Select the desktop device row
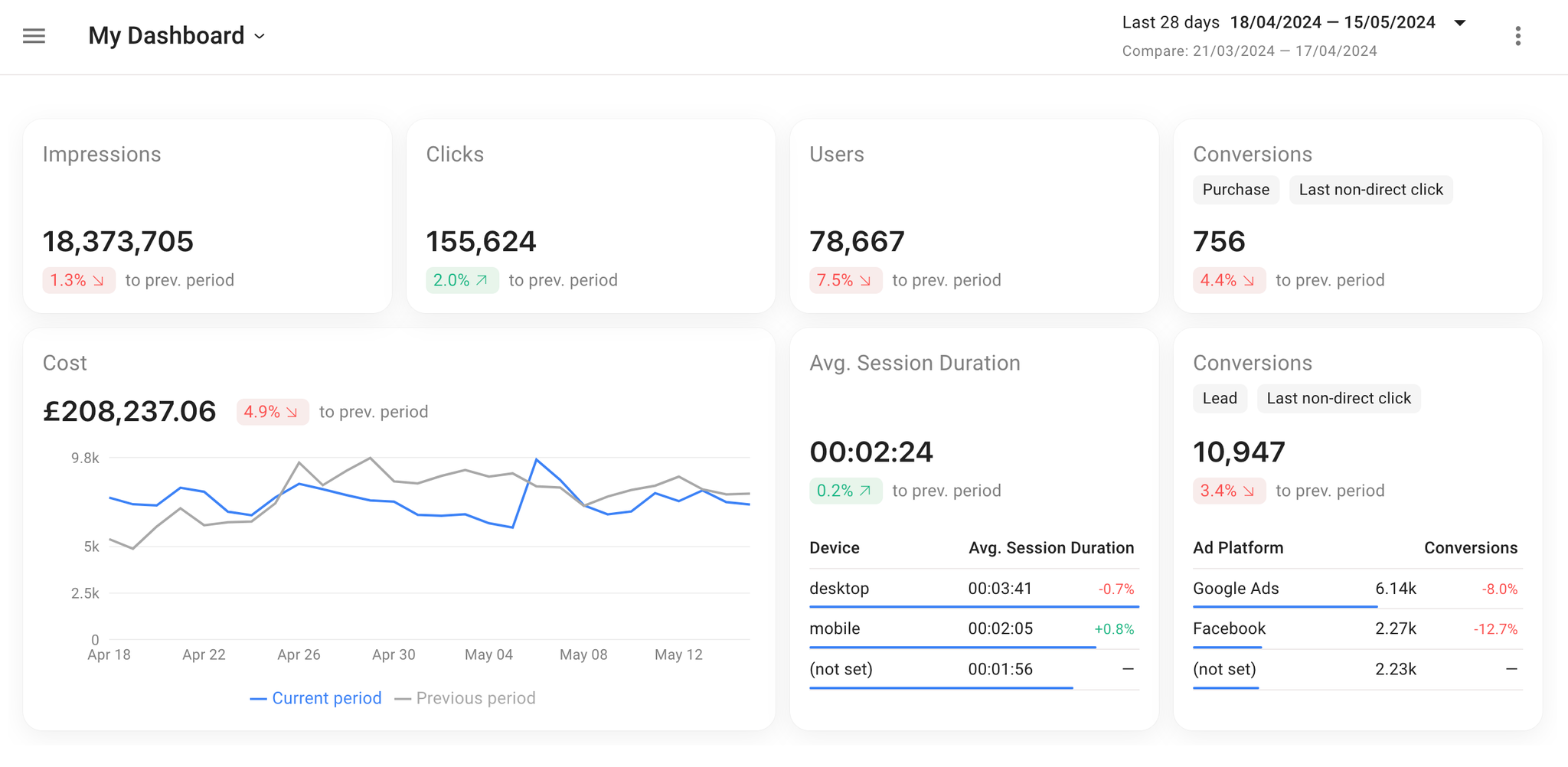1568x767 pixels. point(974,589)
